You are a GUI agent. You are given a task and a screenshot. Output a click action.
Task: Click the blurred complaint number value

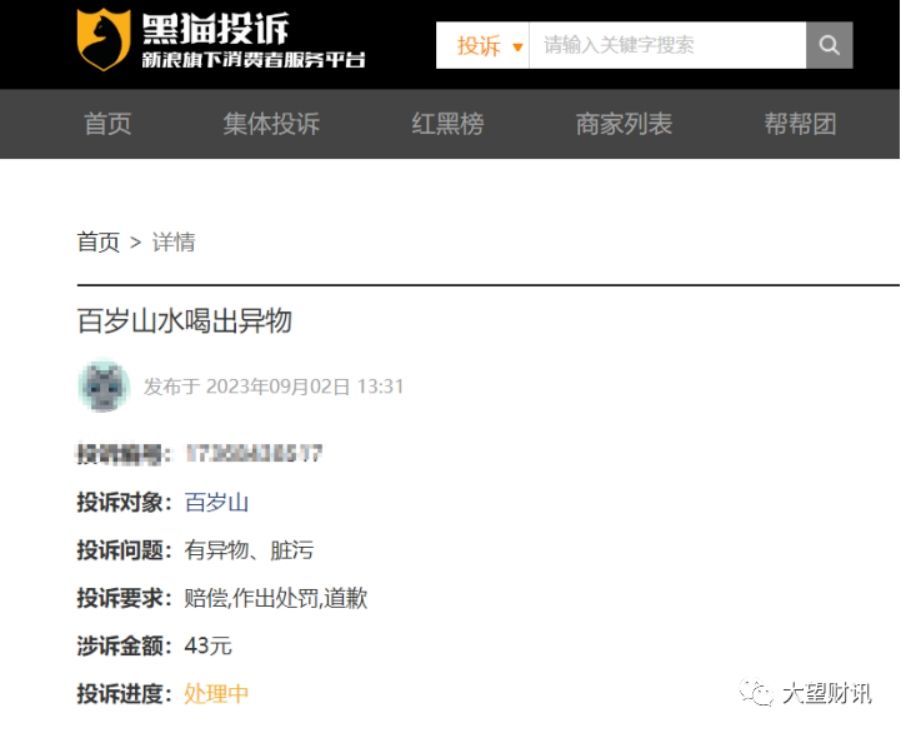254,454
